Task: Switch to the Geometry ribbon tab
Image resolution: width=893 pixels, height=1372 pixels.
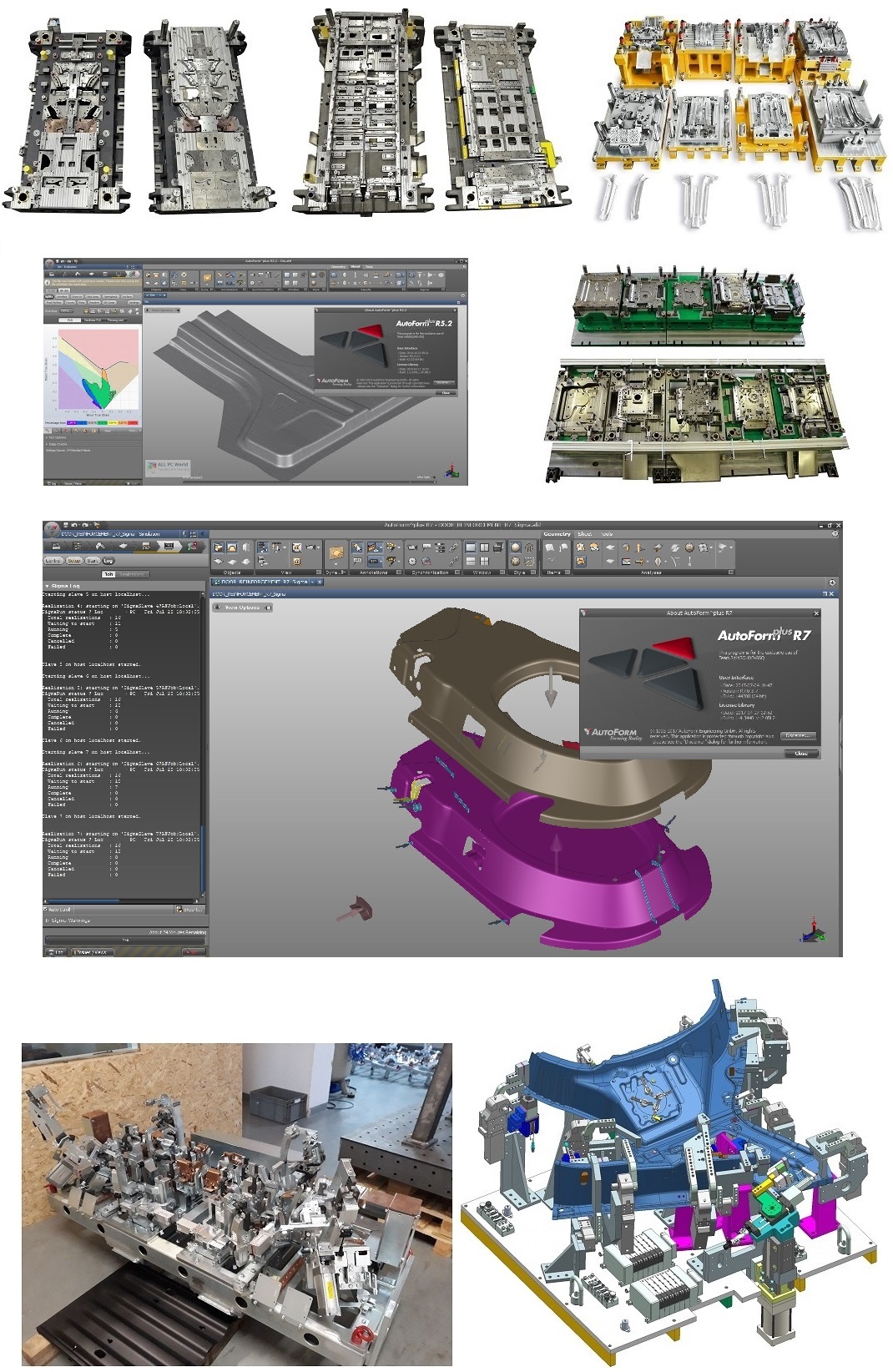Action: click(557, 534)
